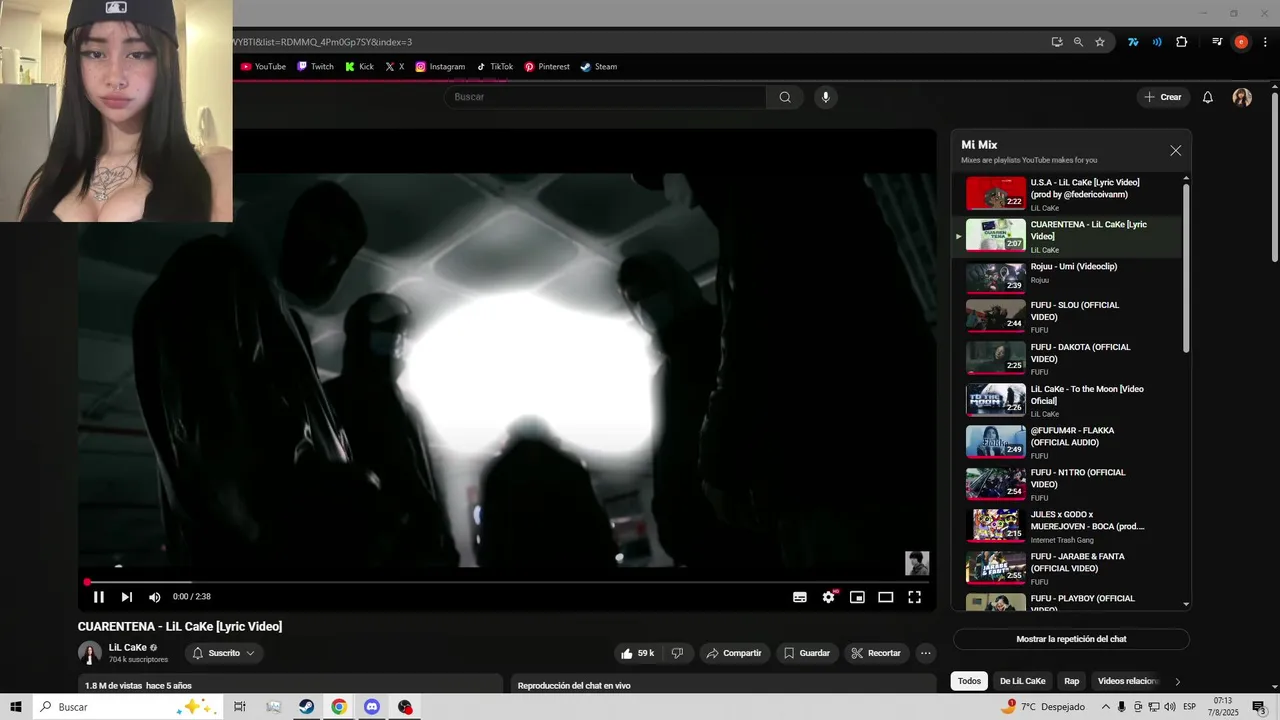This screenshot has height=720, width=1280.
Task: Open Steam bookmark in bookmarks bar
Action: point(598,67)
